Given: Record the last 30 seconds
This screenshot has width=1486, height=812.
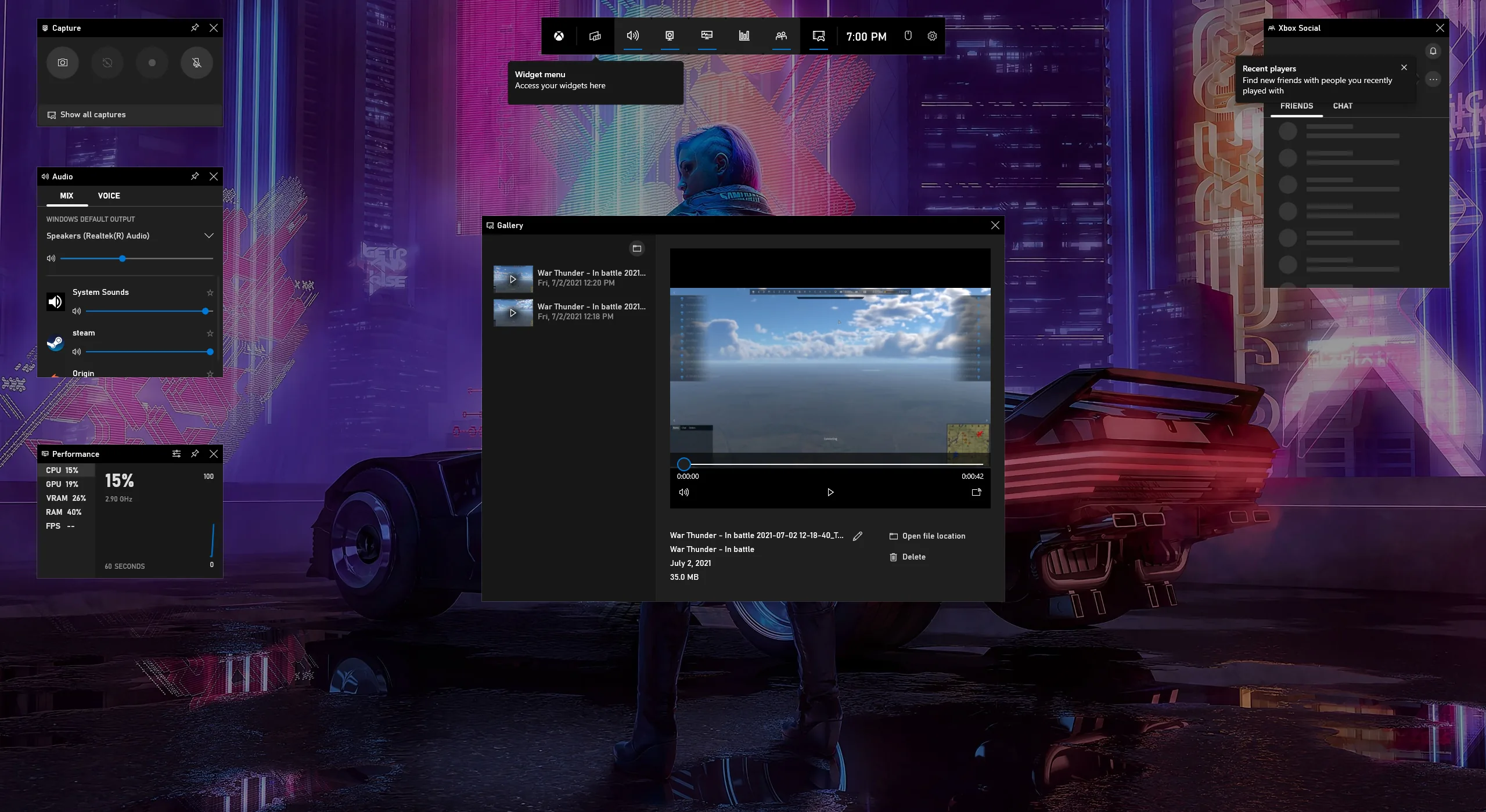Looking at the screenshot, I should pyautogui.click(x=107, y=63).
